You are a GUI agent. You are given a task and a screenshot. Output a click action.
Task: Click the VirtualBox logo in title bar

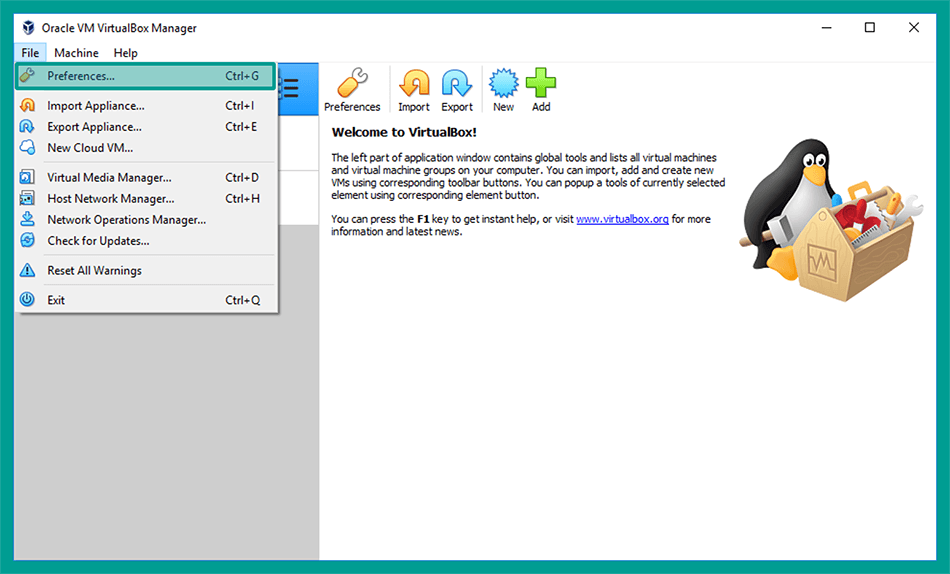[28, 27]
